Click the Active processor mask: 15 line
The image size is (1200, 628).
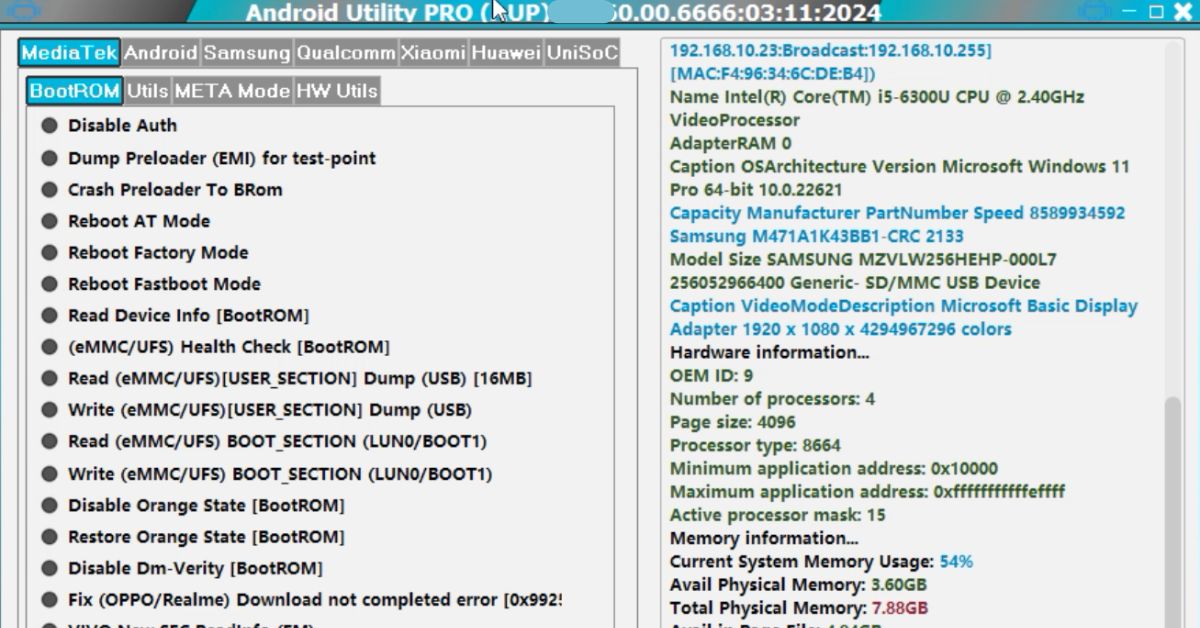(778, 515)
